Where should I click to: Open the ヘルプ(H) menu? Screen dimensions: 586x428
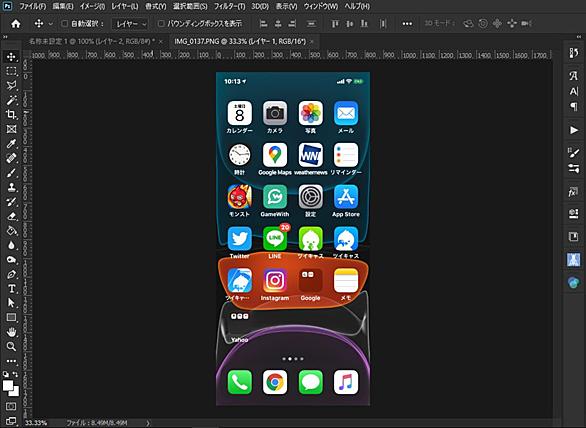[x=357, y=6]
